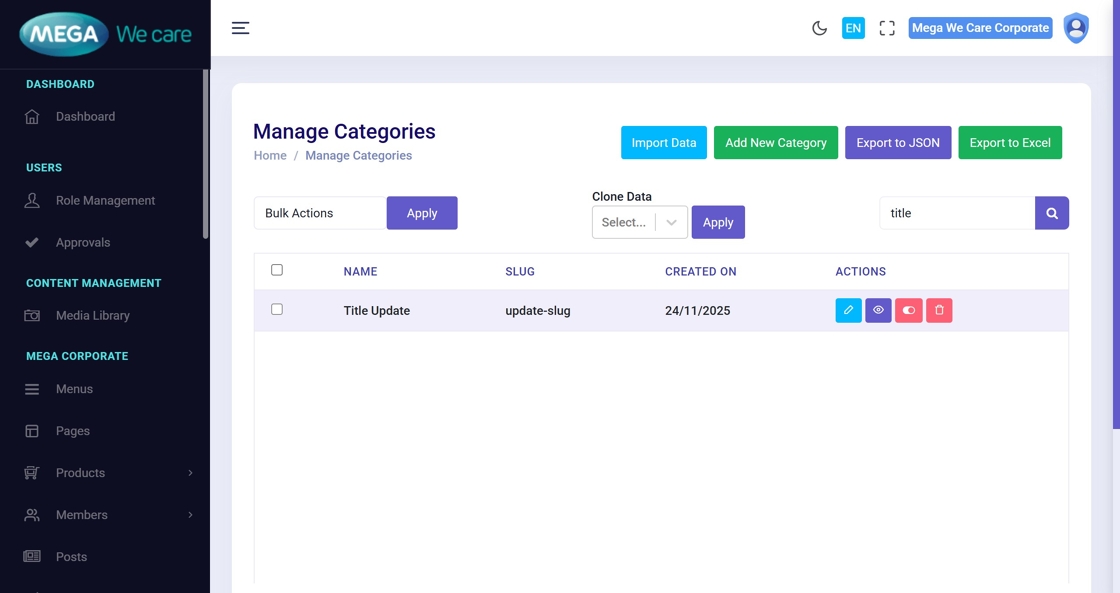Screen dimensions: 1120x593
Task: Click the Export to Excel button
Action: [x=1009, y=143]
